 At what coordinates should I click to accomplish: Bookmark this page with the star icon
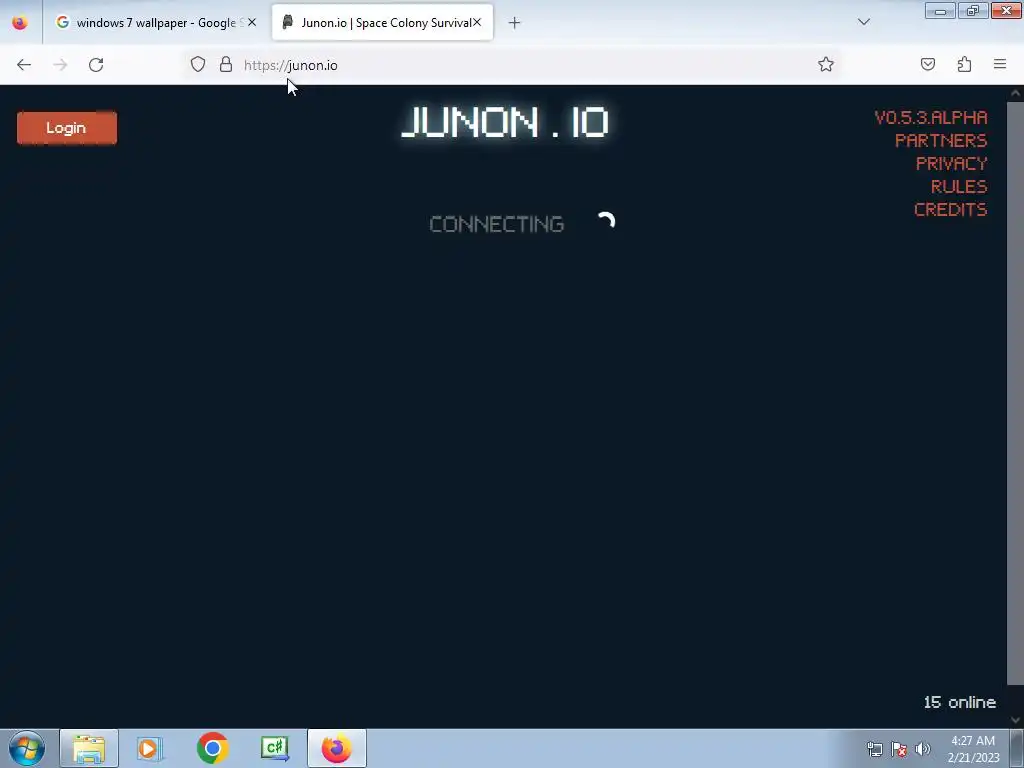coord(825,64)
